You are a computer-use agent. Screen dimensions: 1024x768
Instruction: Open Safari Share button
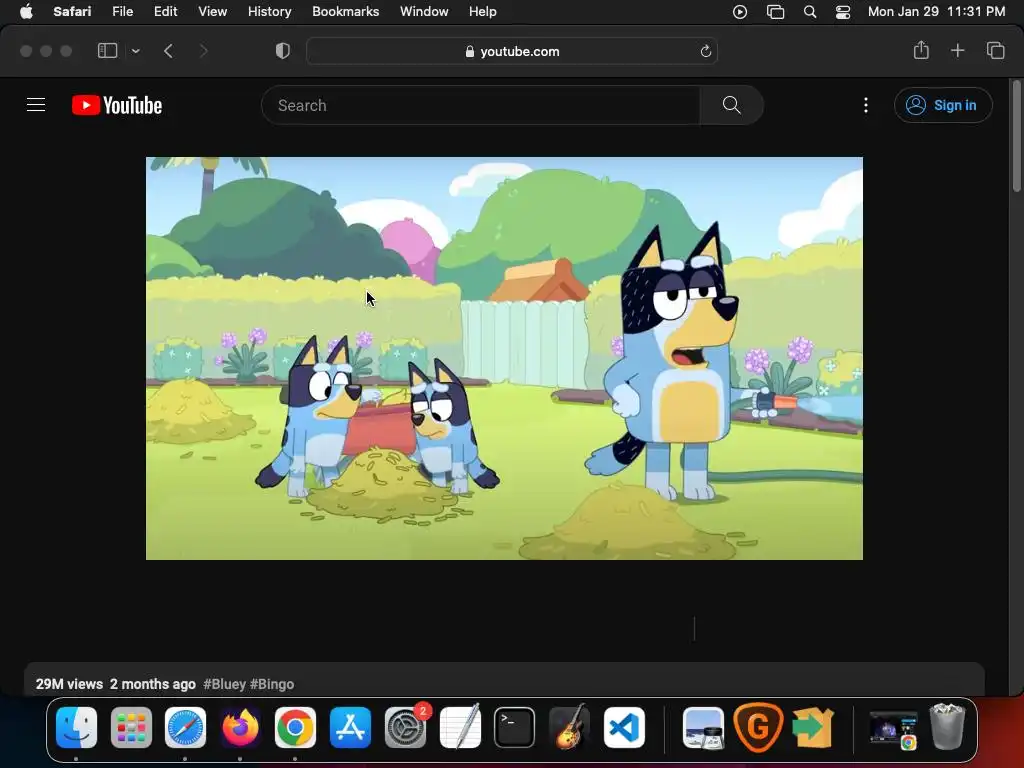click(921, 50)
